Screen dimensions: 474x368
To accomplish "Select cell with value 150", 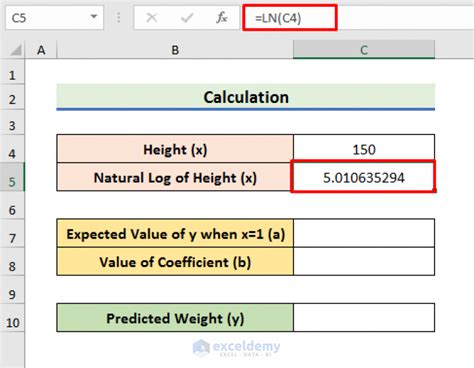I will [x=364, y=149].
